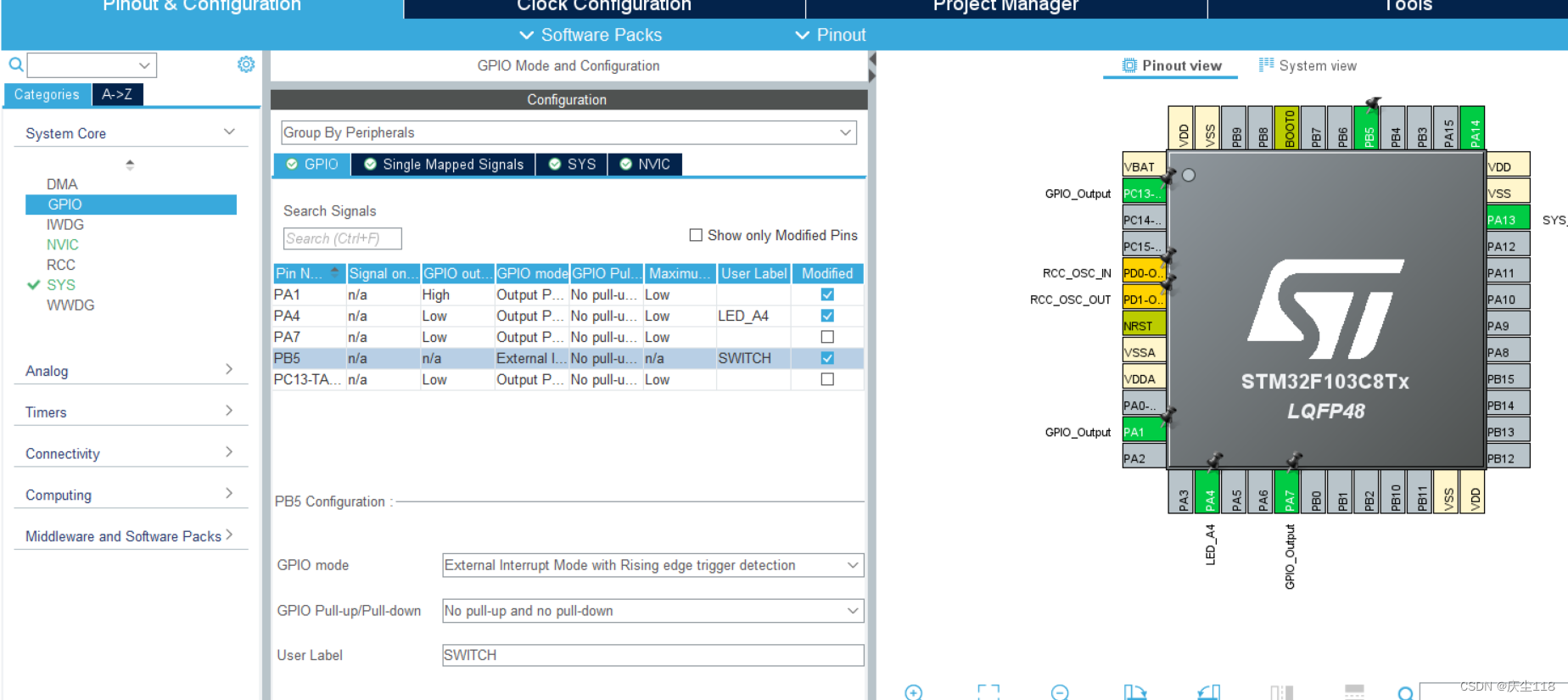The width and height of the screenshot is (1568, 700).
Task: Click the User Label SWITCH text field
Action: pos(652,655)
